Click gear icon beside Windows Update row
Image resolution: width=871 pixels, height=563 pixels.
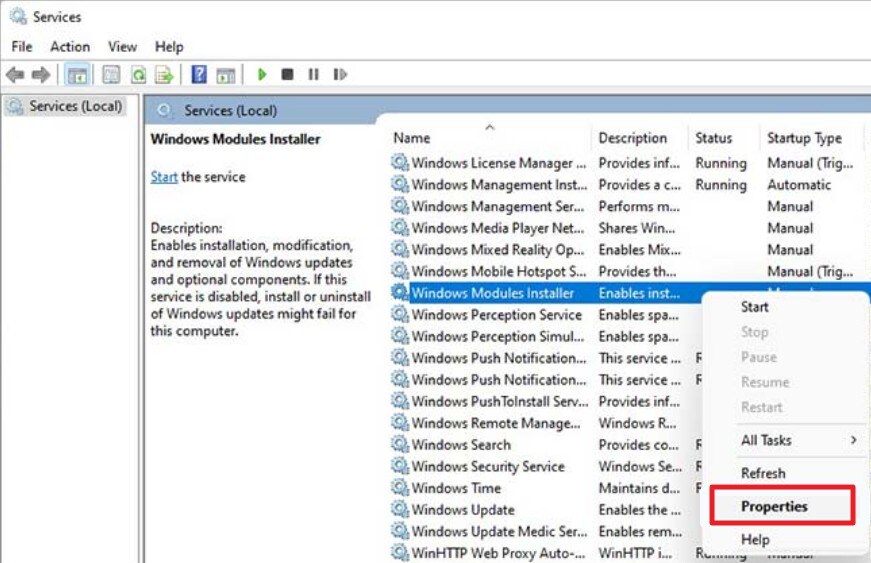click(x=399, y=509)
